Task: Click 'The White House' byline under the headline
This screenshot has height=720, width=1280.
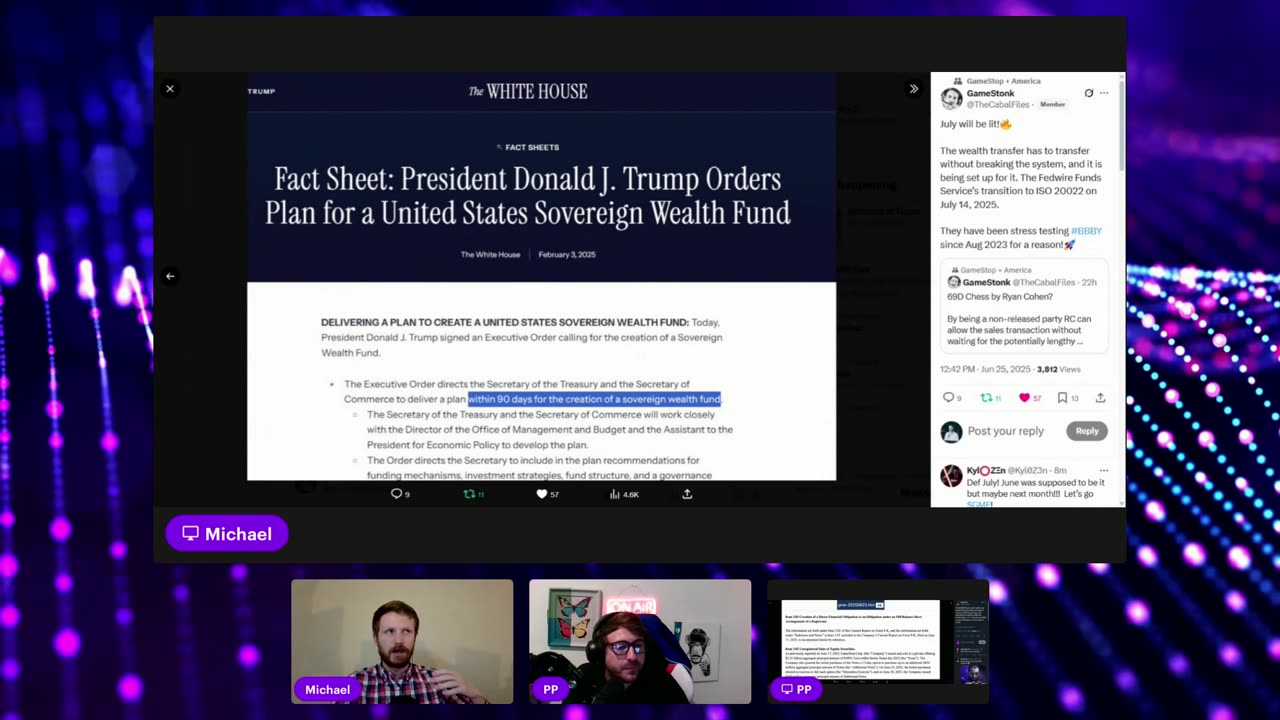Action: click(x=490, y=255)
